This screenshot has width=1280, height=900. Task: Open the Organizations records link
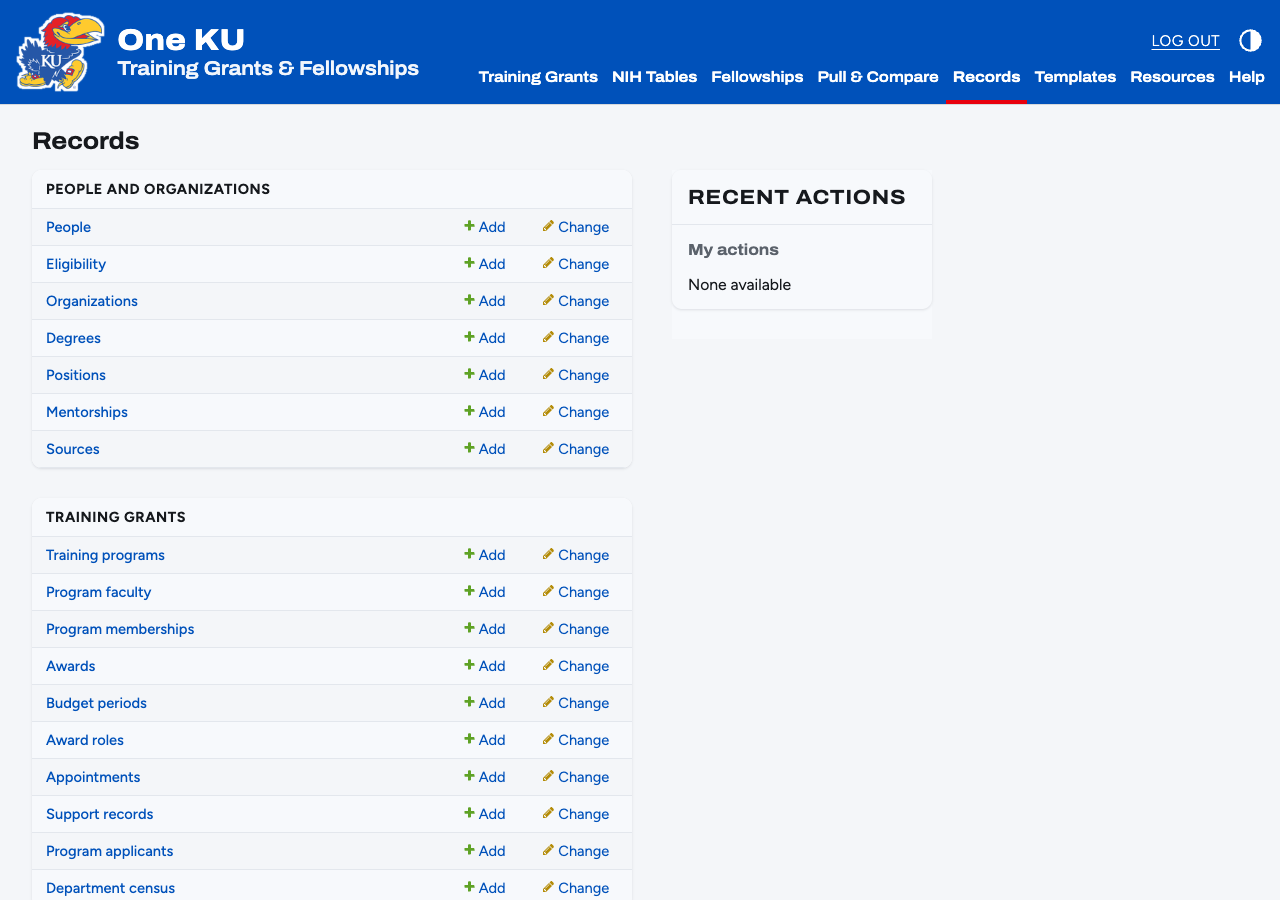[x=92, y=301]
